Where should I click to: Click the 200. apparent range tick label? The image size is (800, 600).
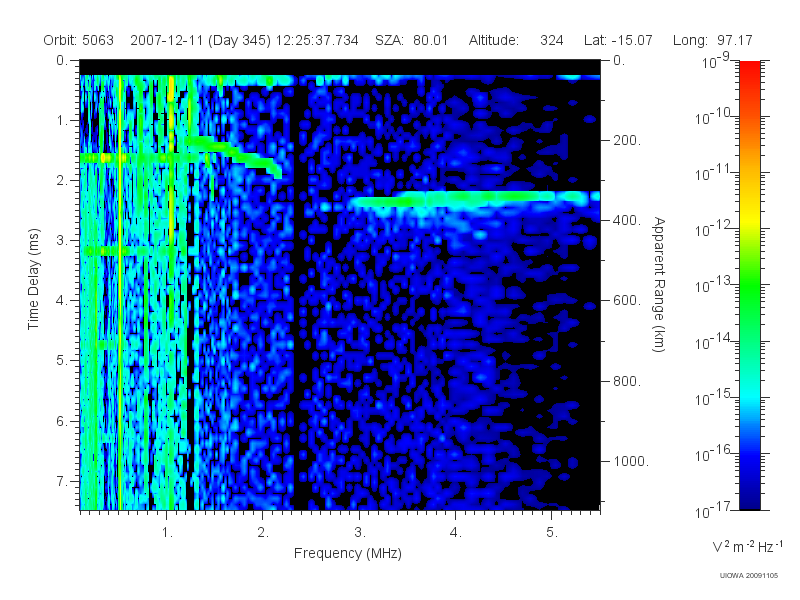[x=627, y=140]
